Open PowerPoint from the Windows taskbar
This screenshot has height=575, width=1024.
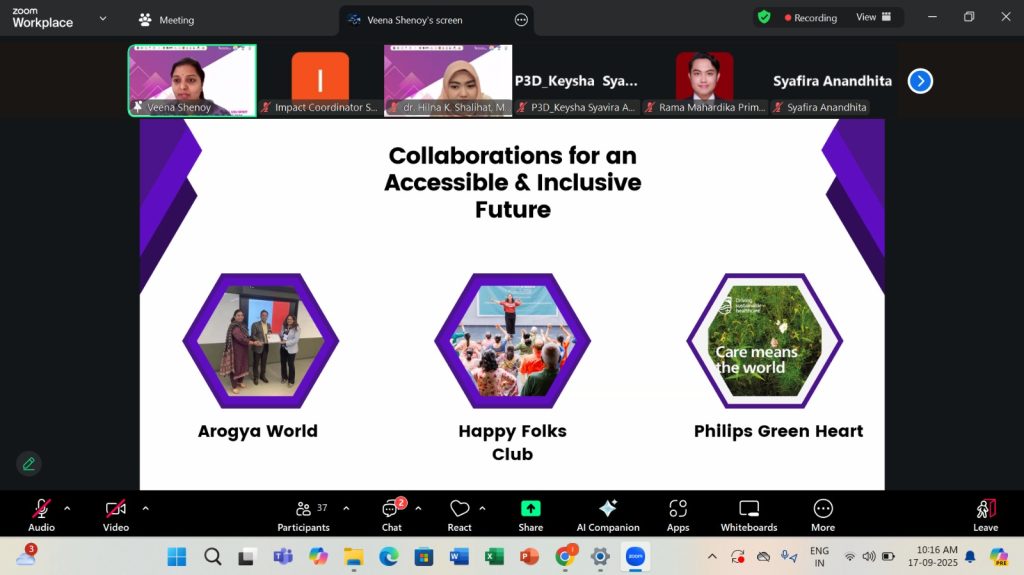click(x=529, y=557)
